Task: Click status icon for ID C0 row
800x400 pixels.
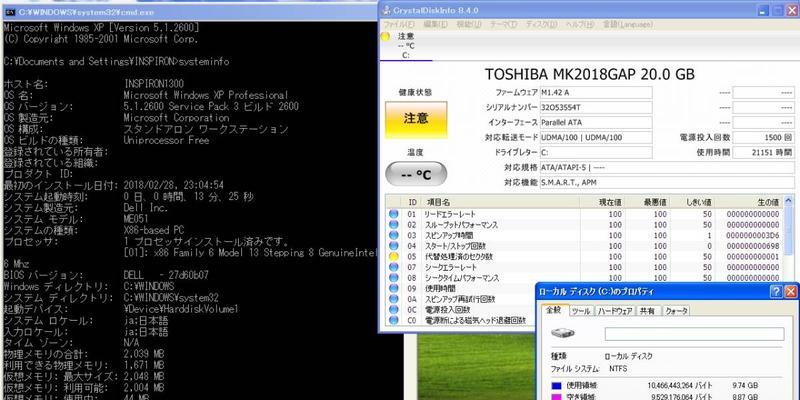Action: click(393, 320)
